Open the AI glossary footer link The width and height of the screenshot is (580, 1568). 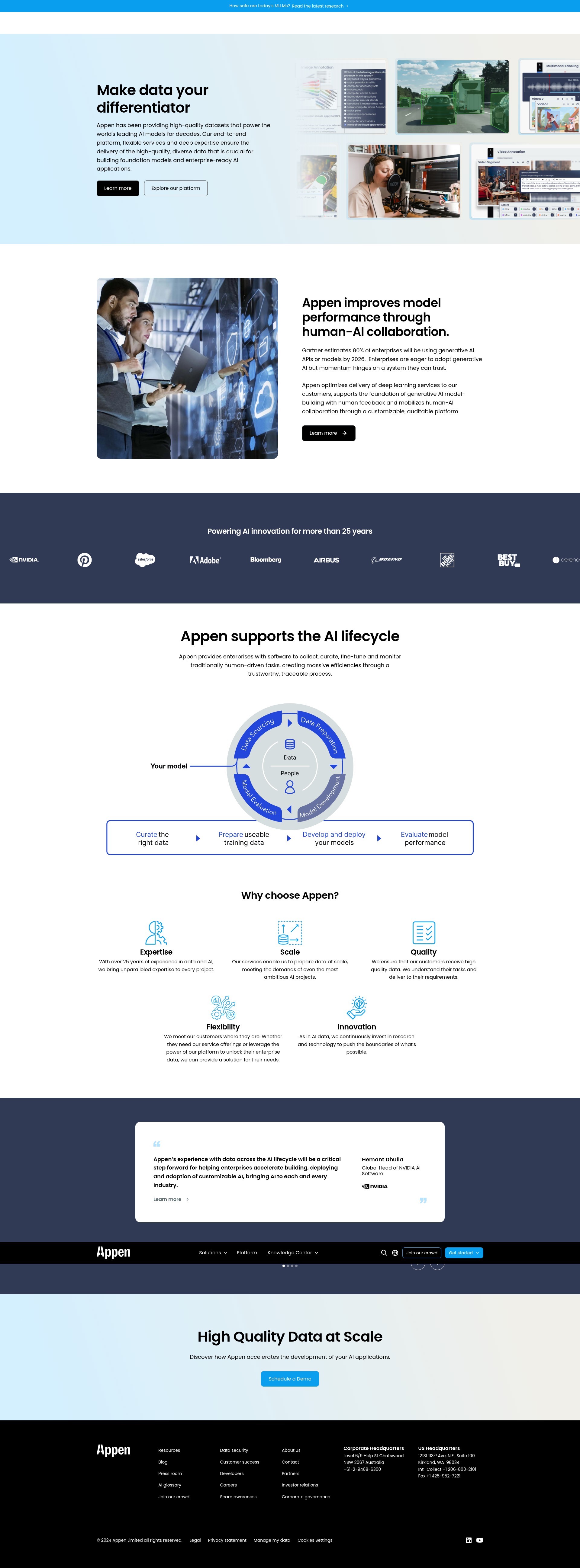coord(170,1485)
